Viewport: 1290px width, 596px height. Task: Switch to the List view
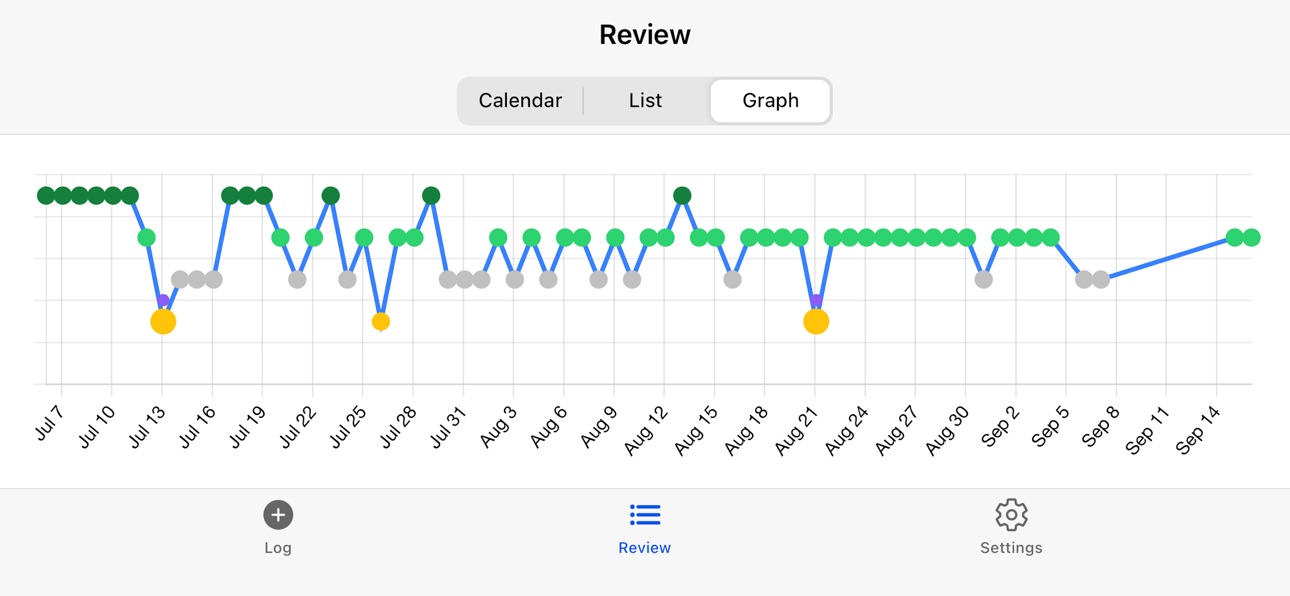(645, 100)
